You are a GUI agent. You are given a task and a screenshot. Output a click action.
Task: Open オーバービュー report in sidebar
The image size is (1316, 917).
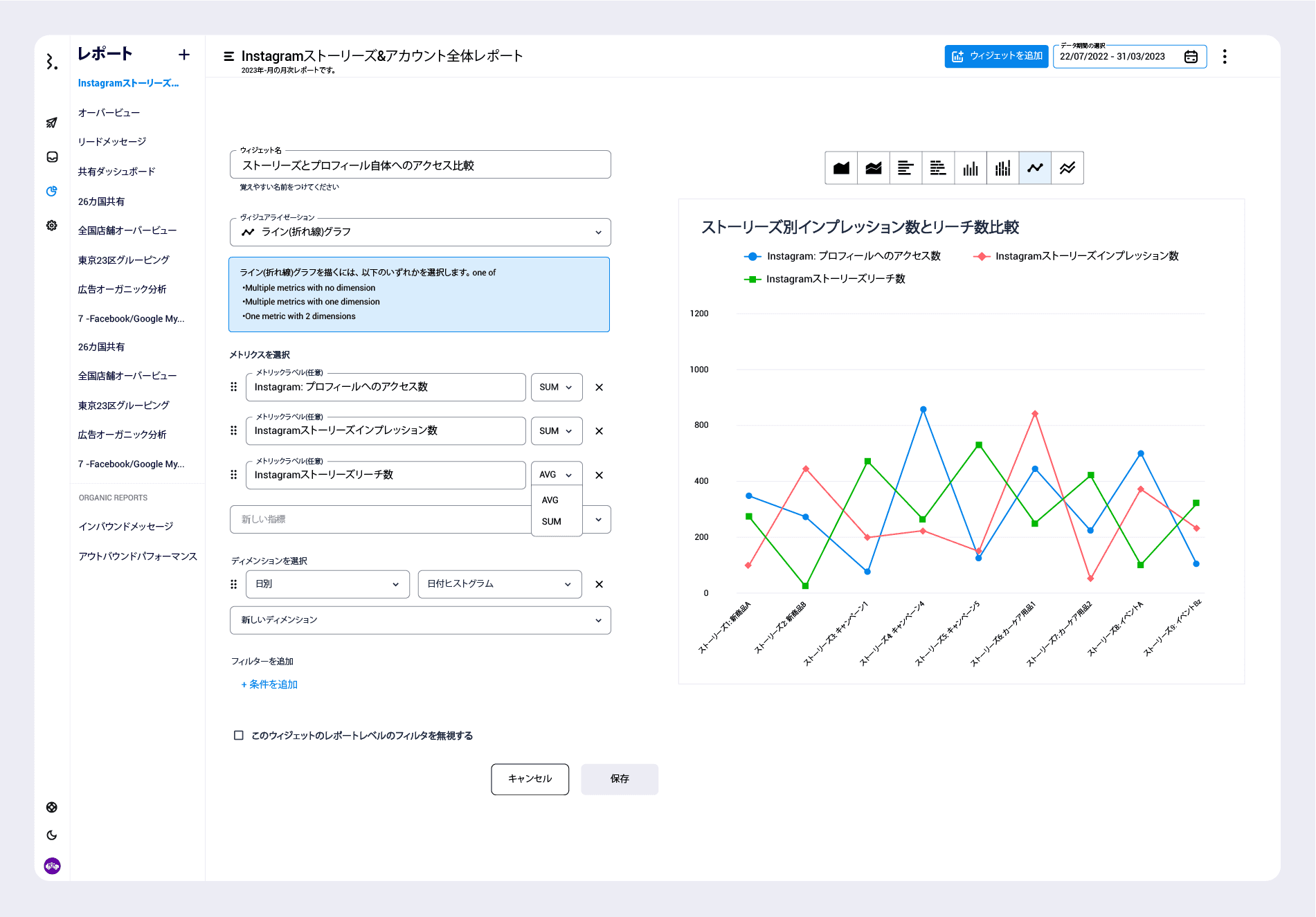[109, 113]
